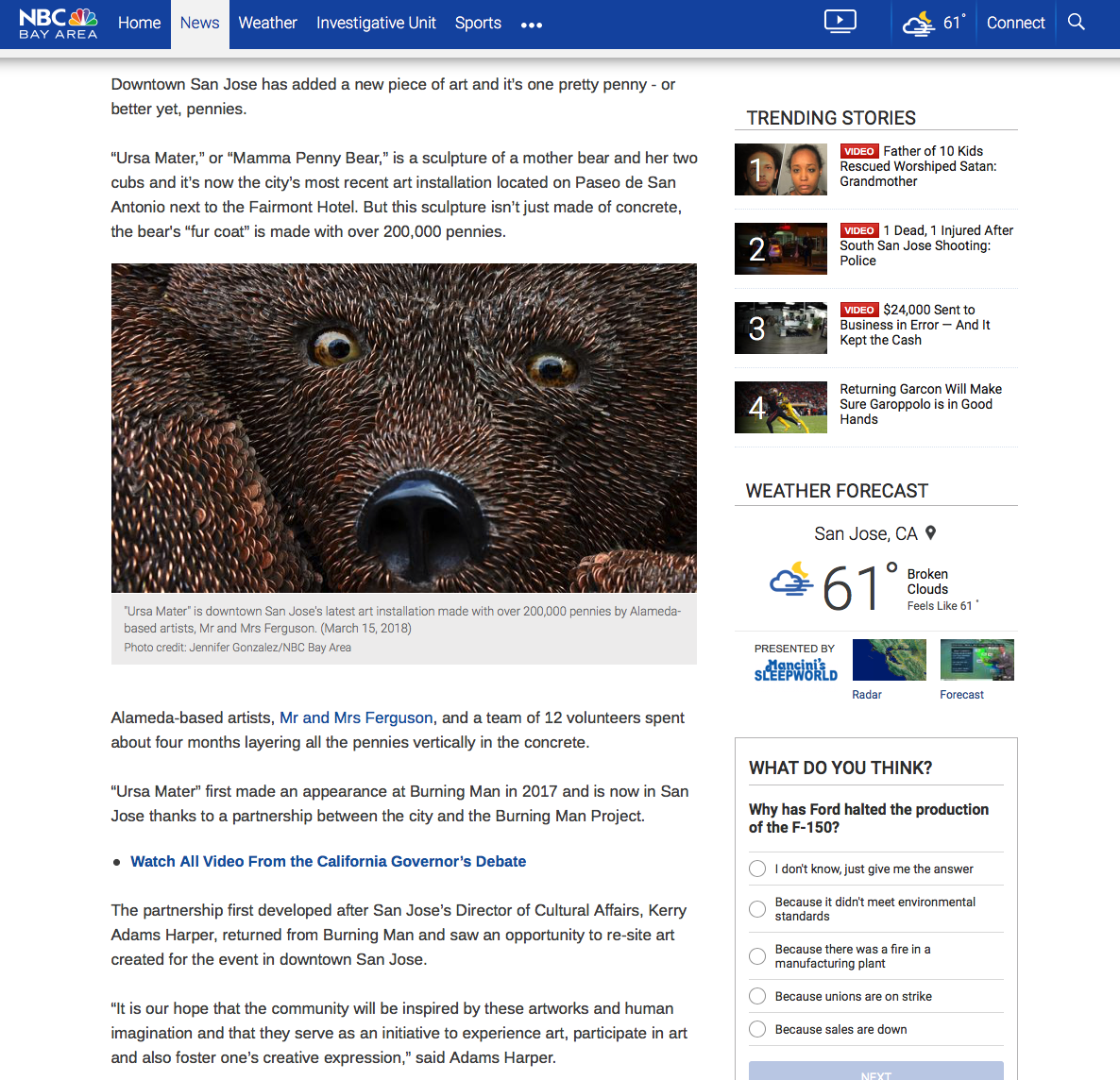
Task: Click the location pin next to San Jose, CA
Action: tap(930, 532)
